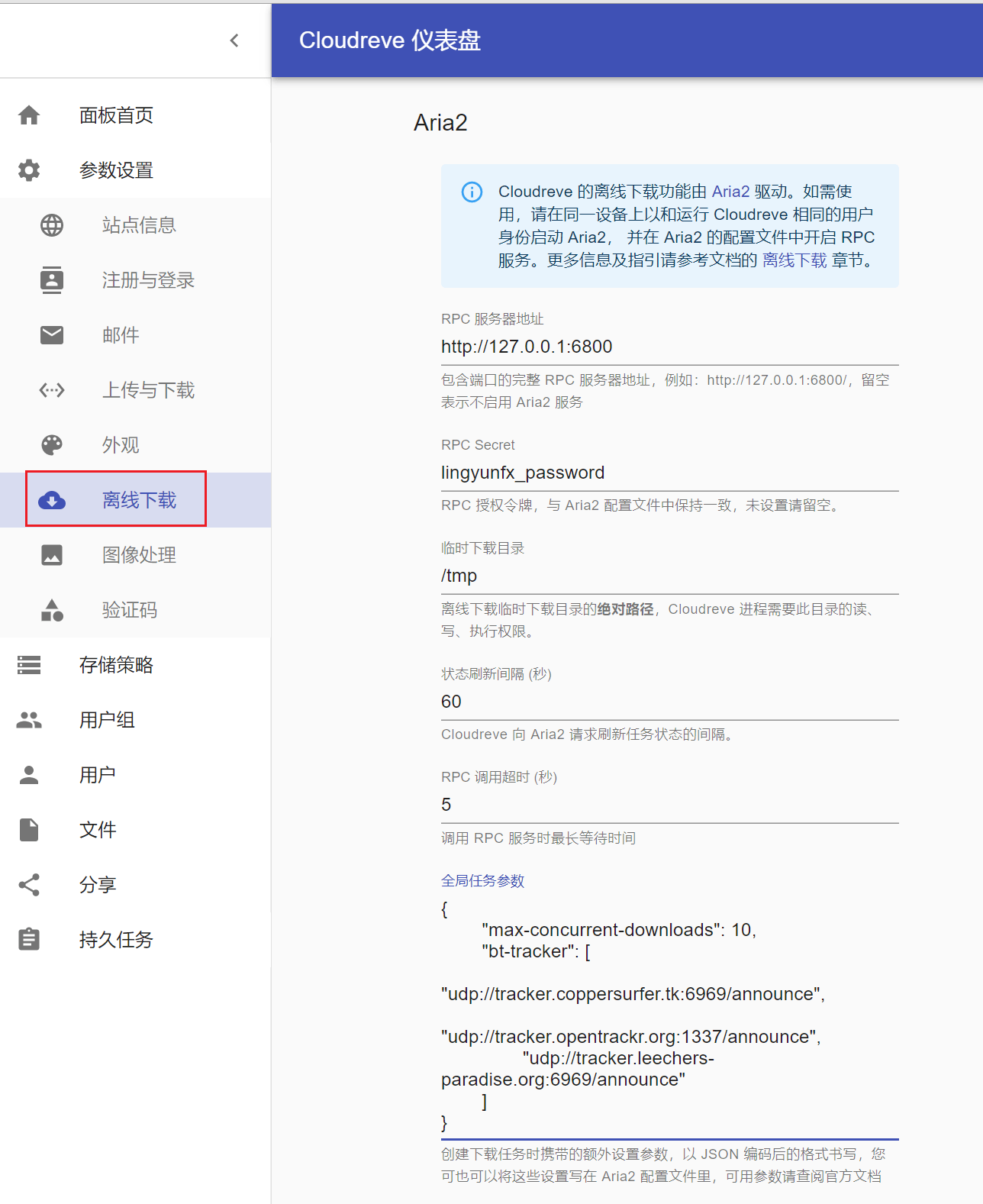Click the share icon for 分享
This screenshot has height=1204, width=983.
click(29, 885)
